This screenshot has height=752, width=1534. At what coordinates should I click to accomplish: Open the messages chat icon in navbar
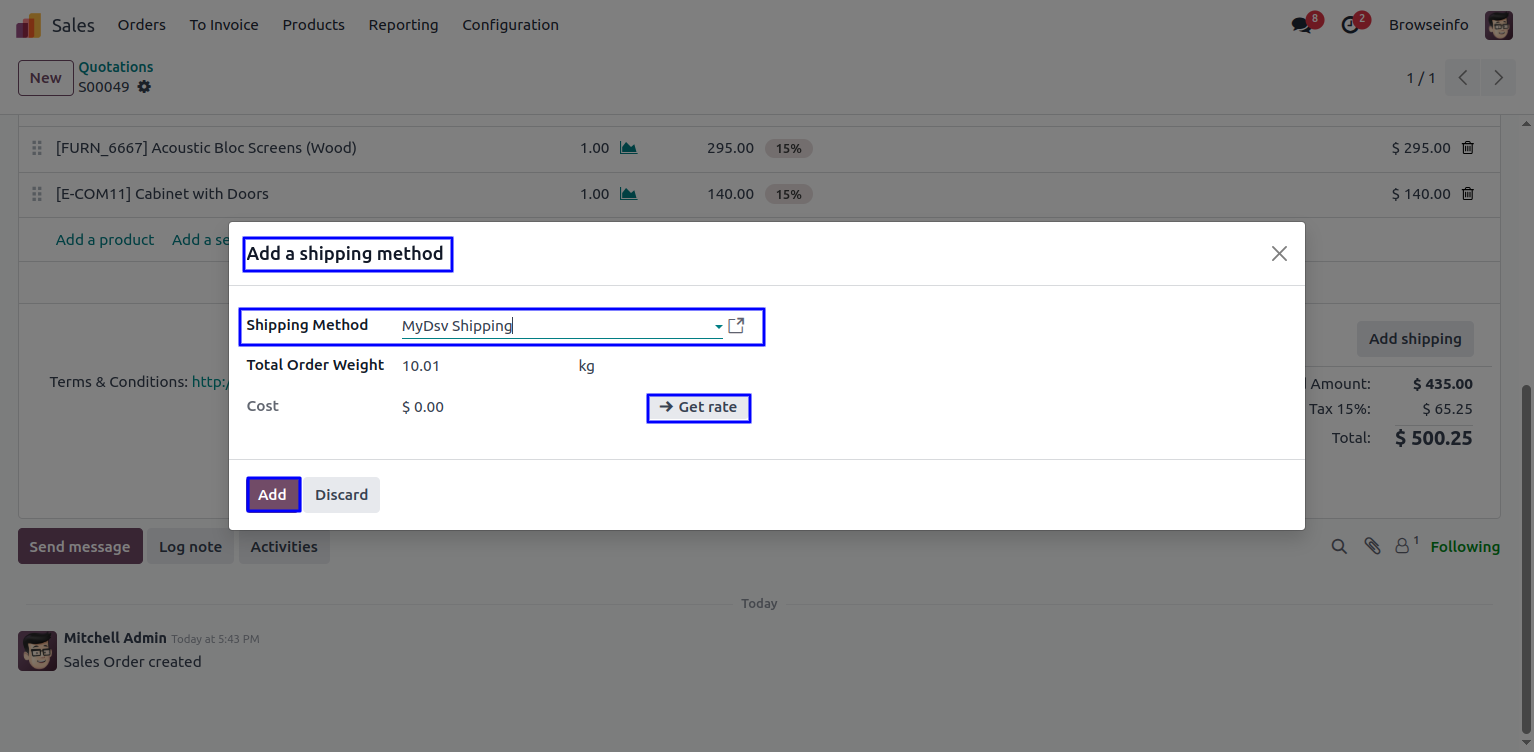pos(1301,25)
